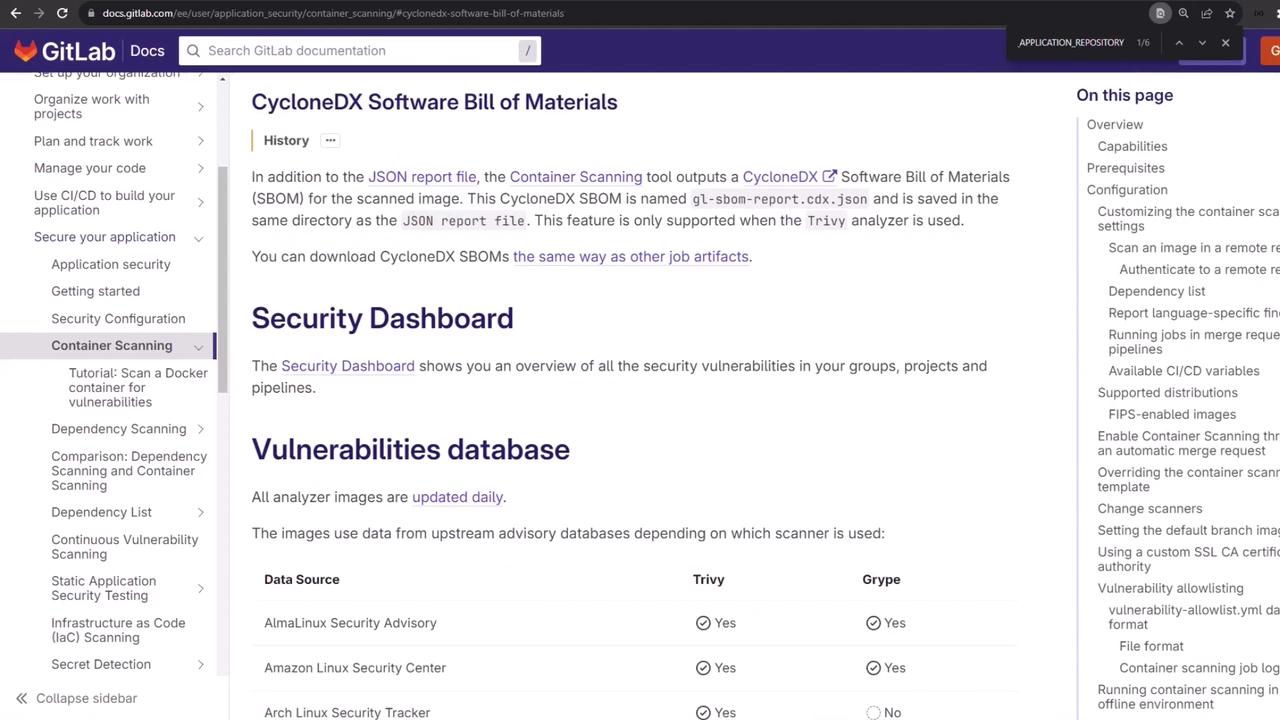Screen dimensions: 1280x720
Task: Click the browser back arrow
Action: pyautogui.click(x=15, y=13)
